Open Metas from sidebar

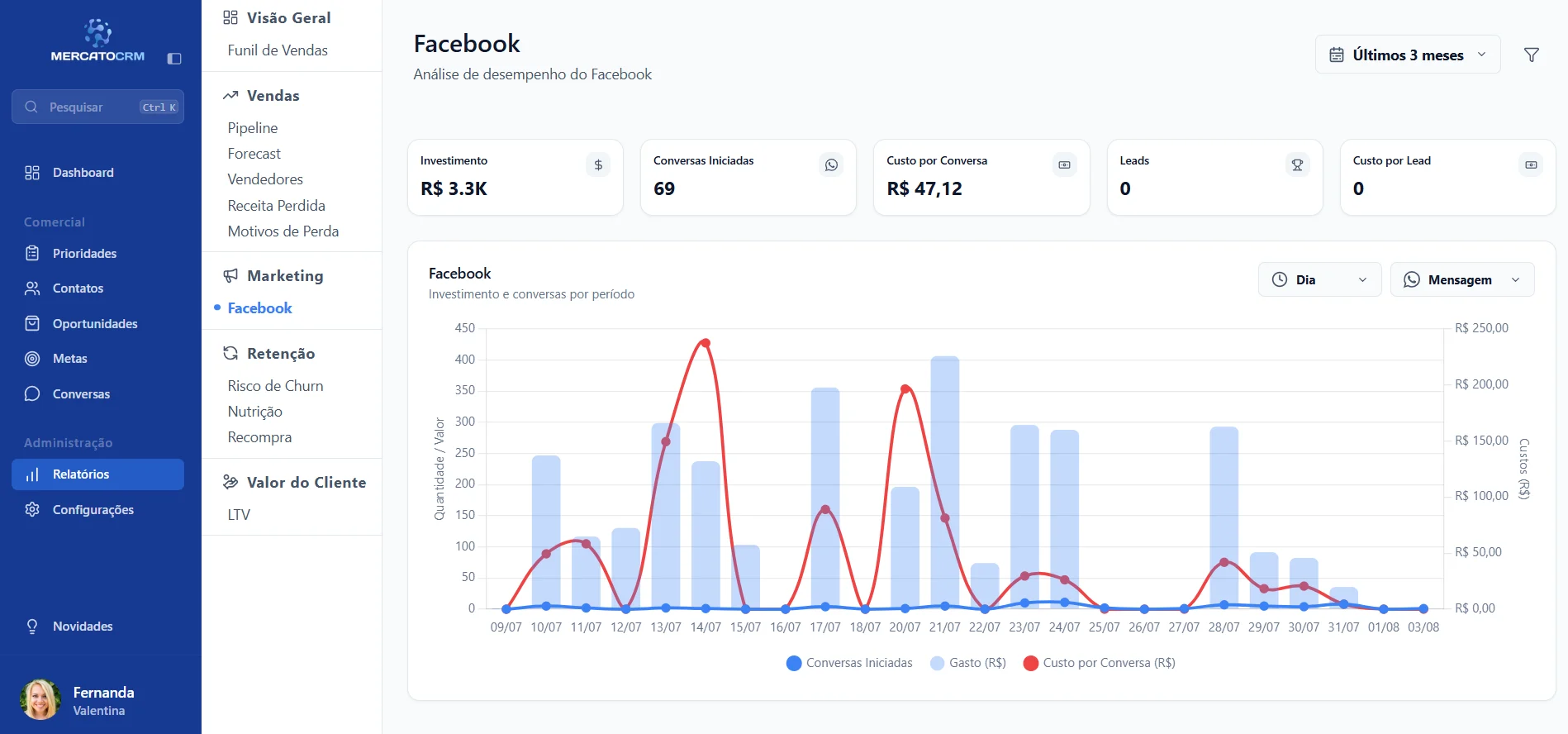pos(97,359)
